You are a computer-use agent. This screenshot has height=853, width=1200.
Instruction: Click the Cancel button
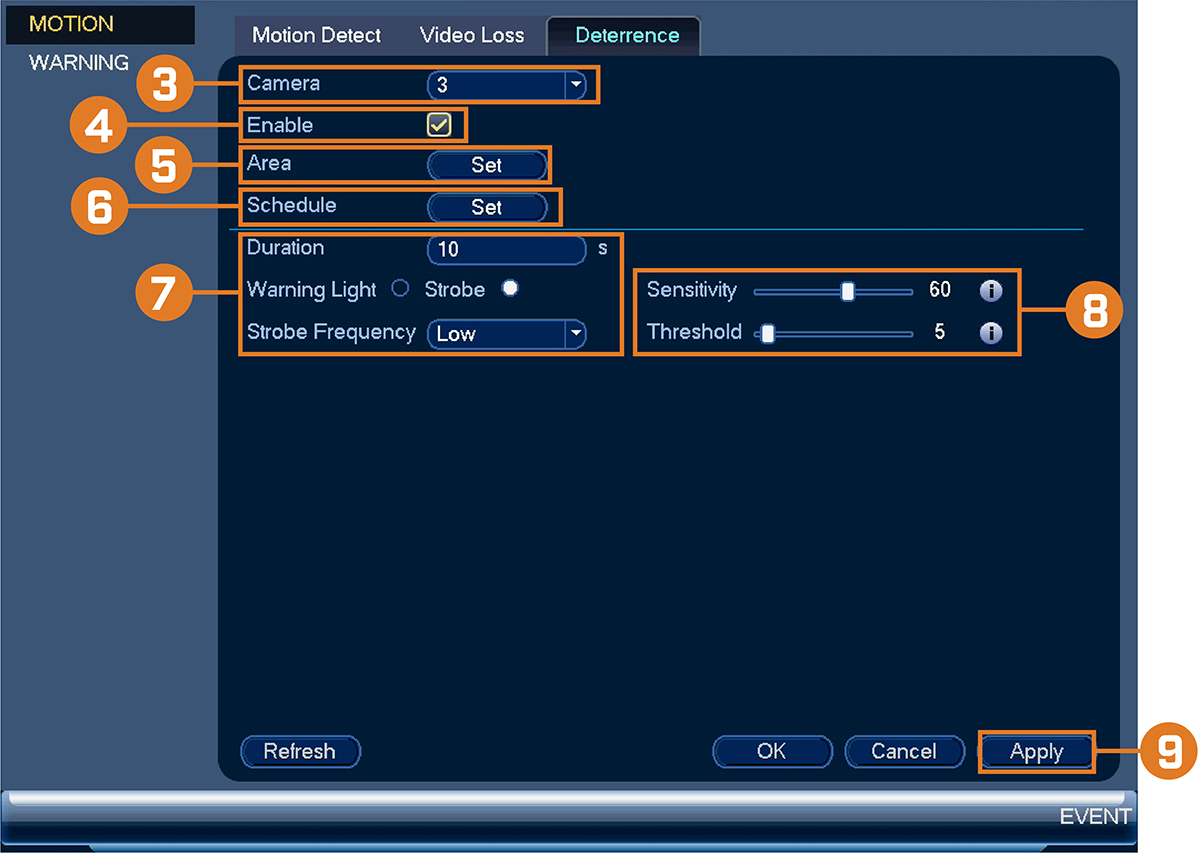pos(904,751)
